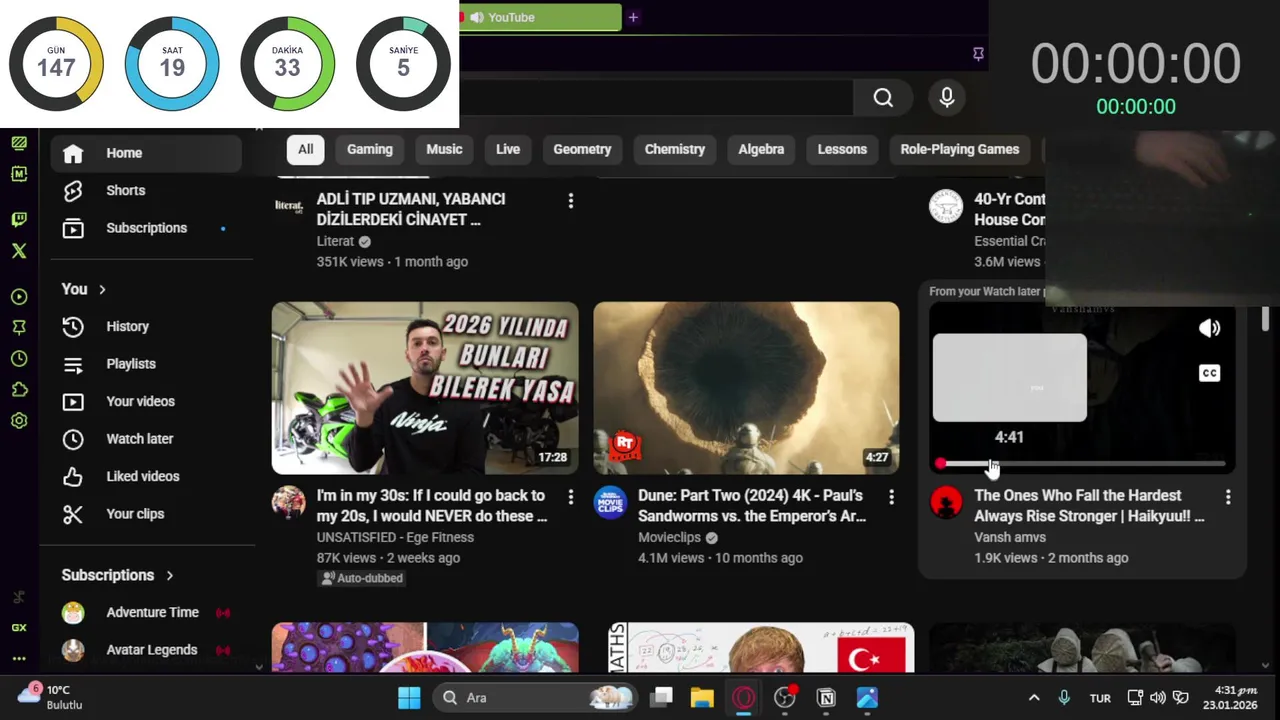This screenshot has height=720, width=1280.
Task: Filter feed by Gaming chip
Action: pos(370,149)
